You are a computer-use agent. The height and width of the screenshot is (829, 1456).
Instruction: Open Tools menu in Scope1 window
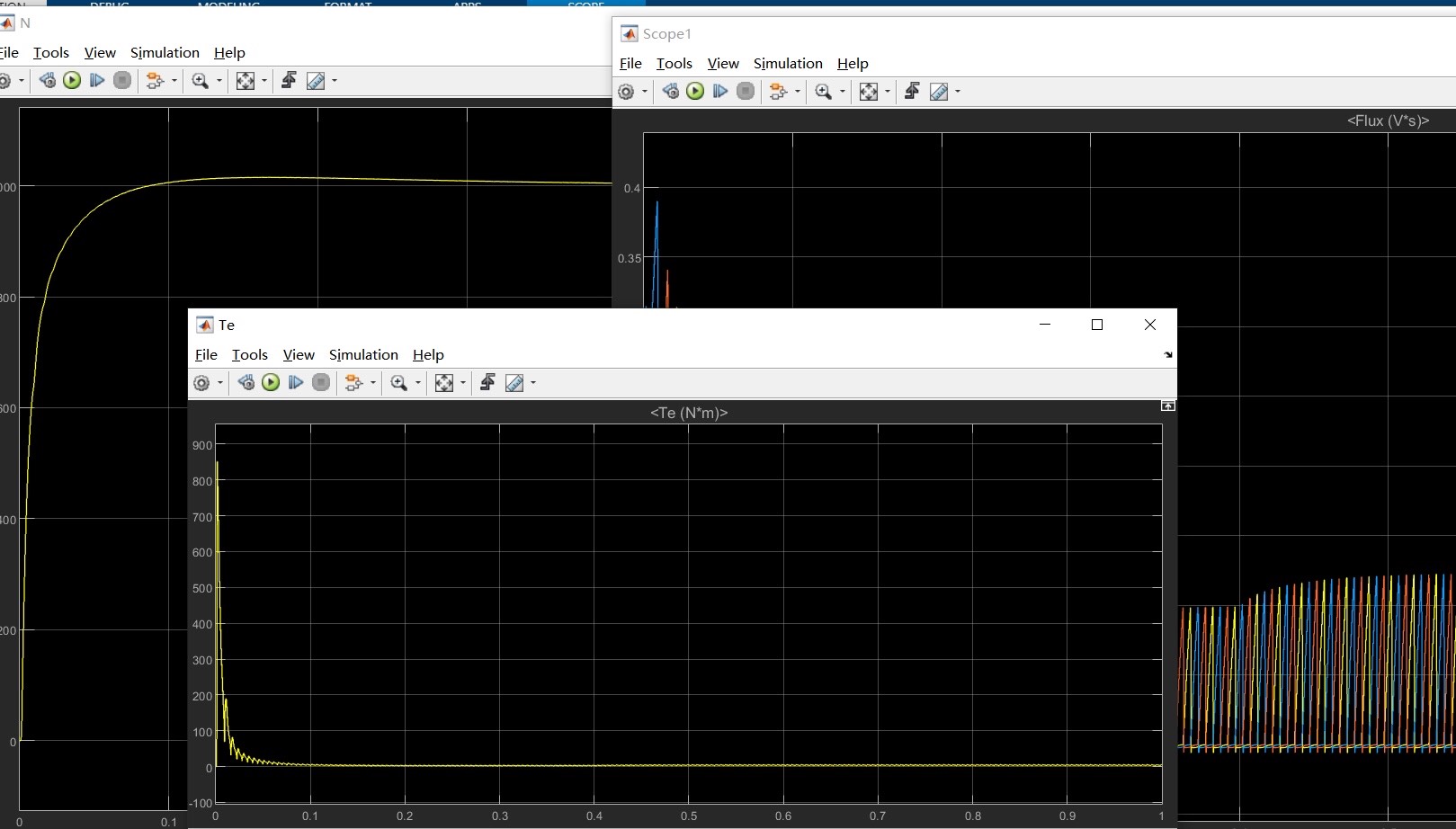pyautogui.click(x=674, y=63)
